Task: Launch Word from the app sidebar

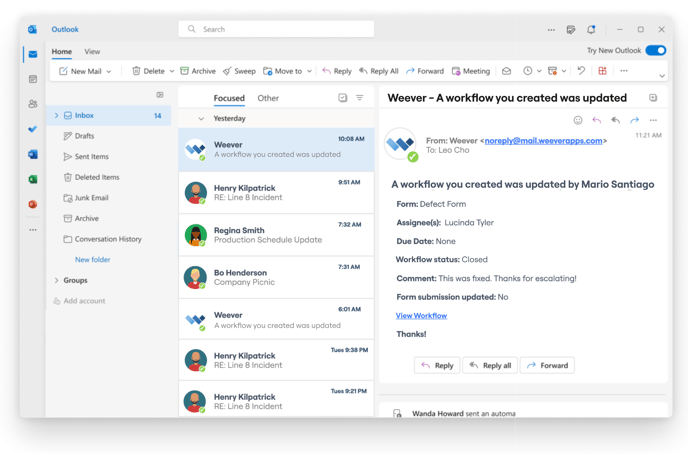Action: (x=33, y=154)
